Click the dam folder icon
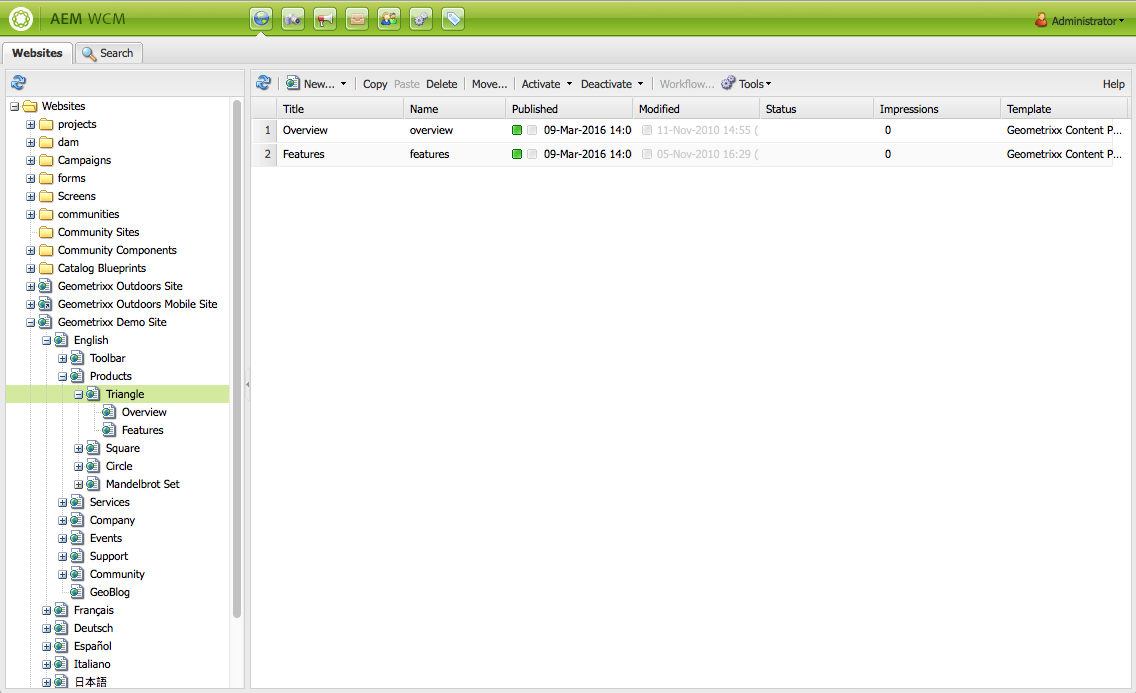The height and width of the screenshot is (693, 1136). (x=46, y=143)
